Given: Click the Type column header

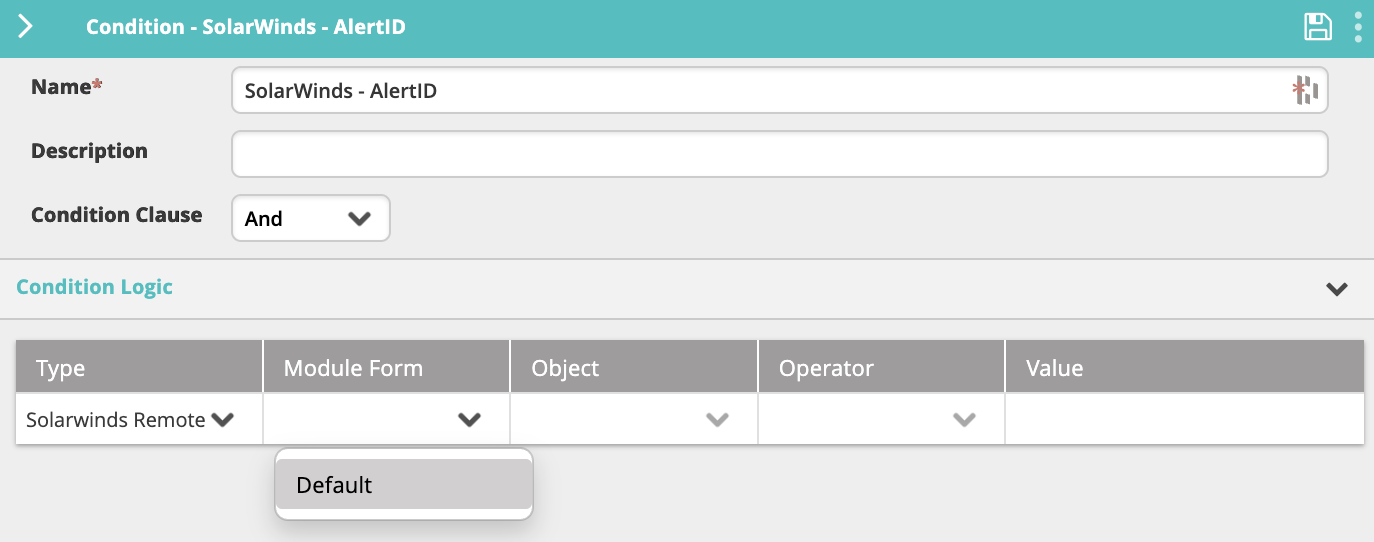Looking at the screenshot, I should click(x=139, y=368).
